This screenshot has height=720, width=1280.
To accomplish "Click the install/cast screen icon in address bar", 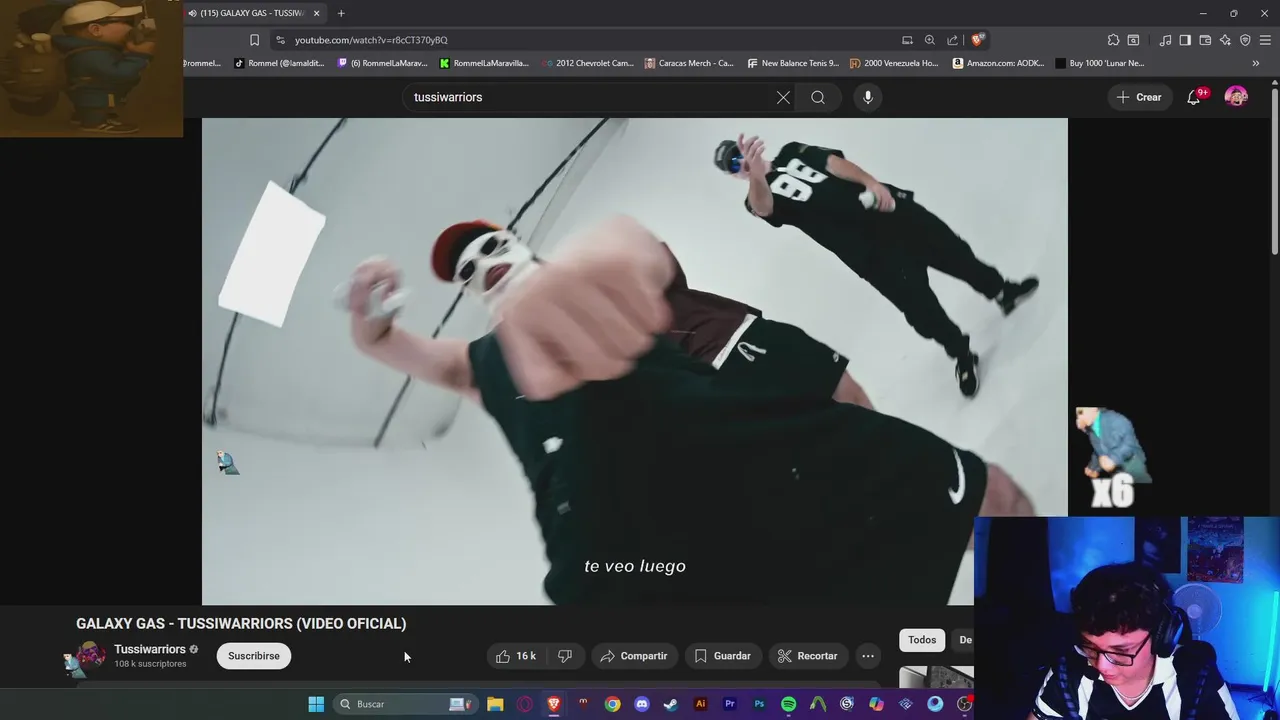I will [x=907, y=40].
